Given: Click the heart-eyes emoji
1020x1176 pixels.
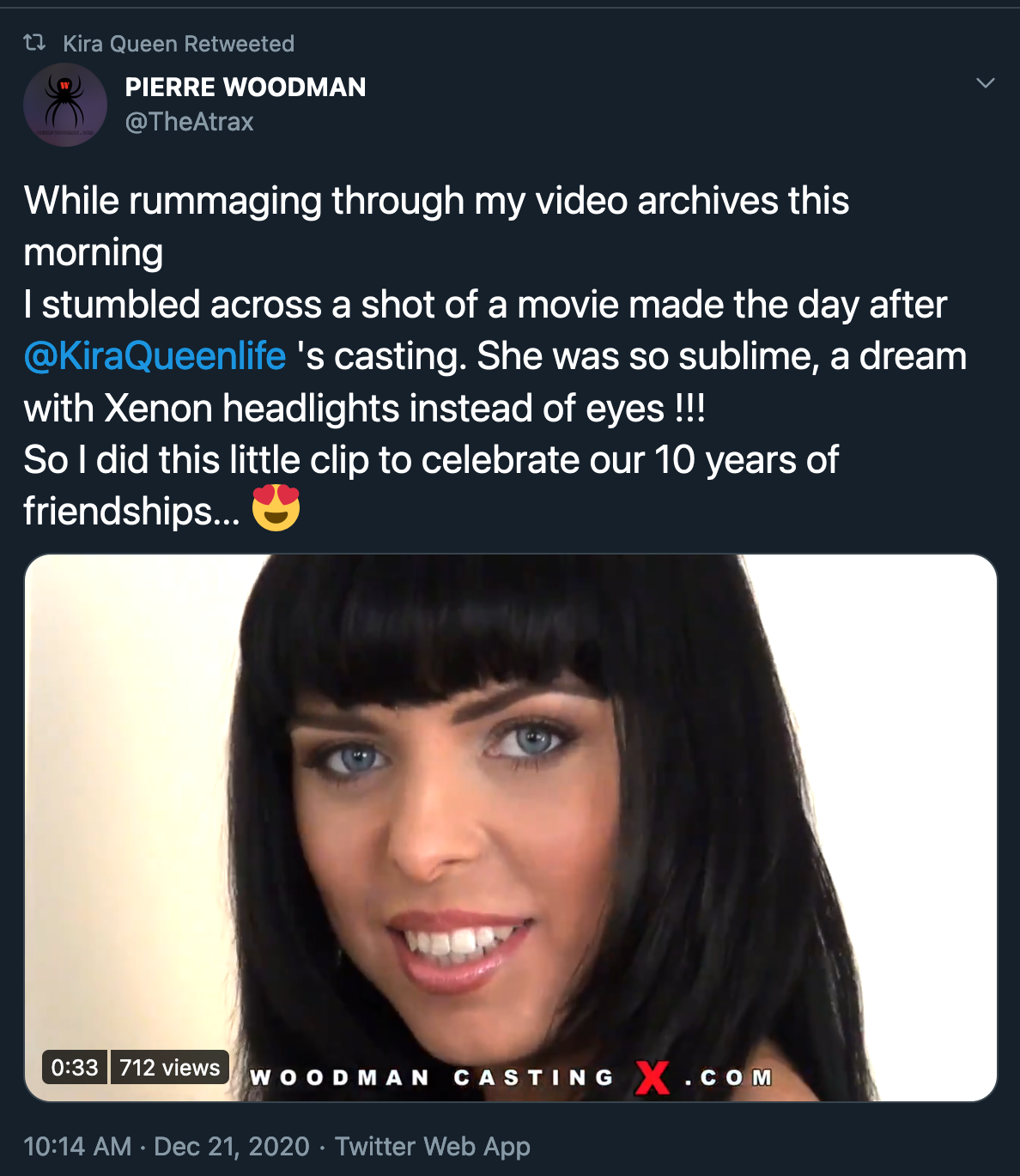Looking at the screenshot, I should click(276, 508).
